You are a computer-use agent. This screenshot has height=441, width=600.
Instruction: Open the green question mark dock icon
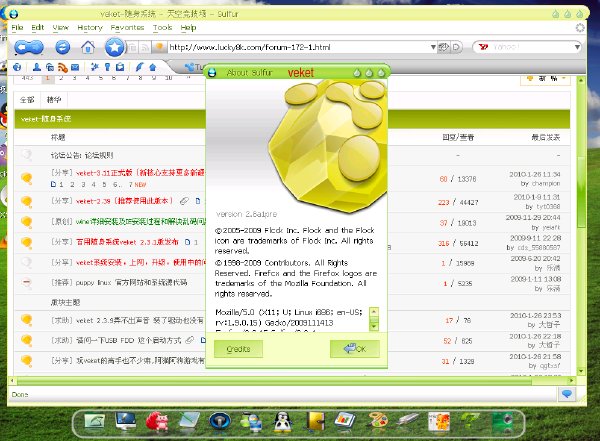(470, 422)
